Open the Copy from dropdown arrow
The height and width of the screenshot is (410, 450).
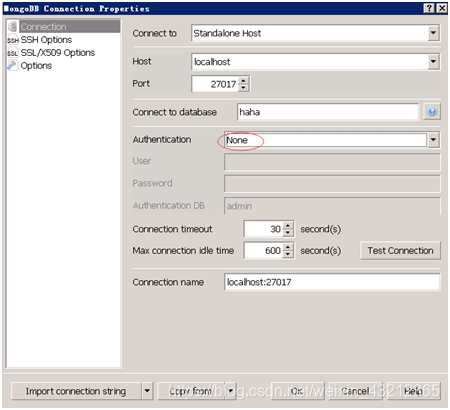(231, 391)
